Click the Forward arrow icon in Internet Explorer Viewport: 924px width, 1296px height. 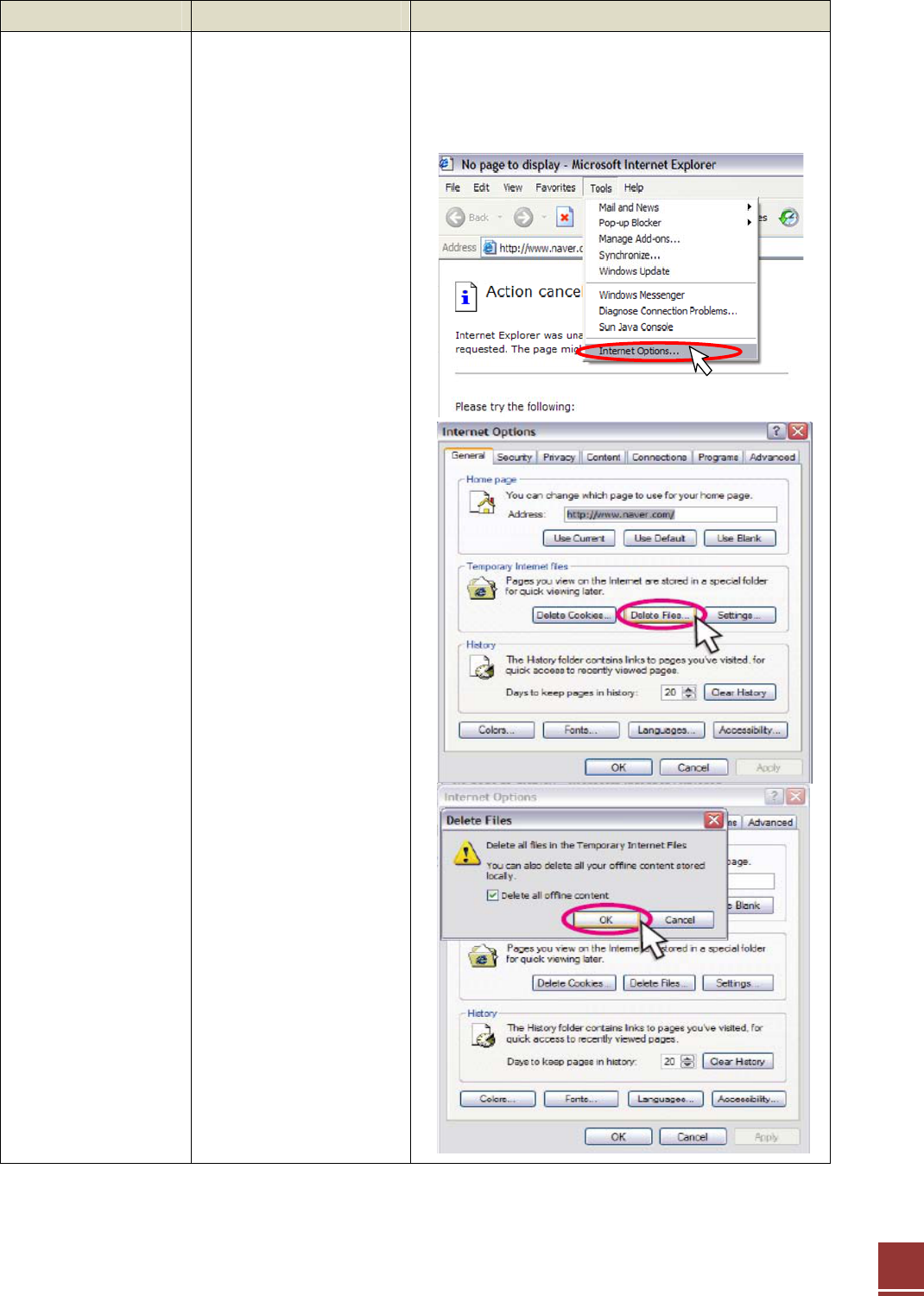(x=523, y=217)
